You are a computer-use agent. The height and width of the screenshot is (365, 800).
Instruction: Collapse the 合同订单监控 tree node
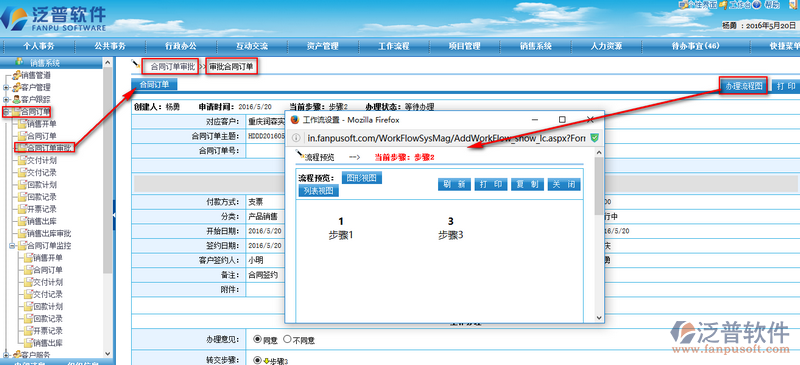[x=12, y=246]
